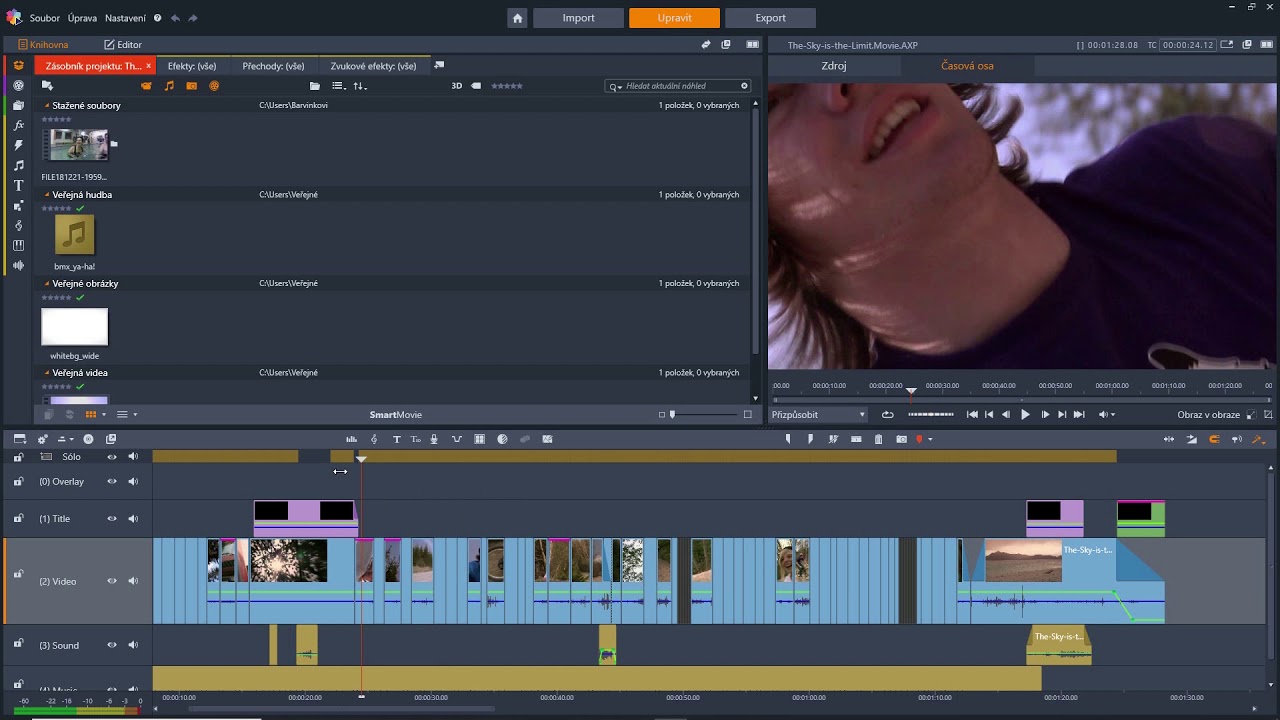This screenshot has width=1280, height=720.
Task: Open the marker dropdown arrow
Action: point(930,439)
